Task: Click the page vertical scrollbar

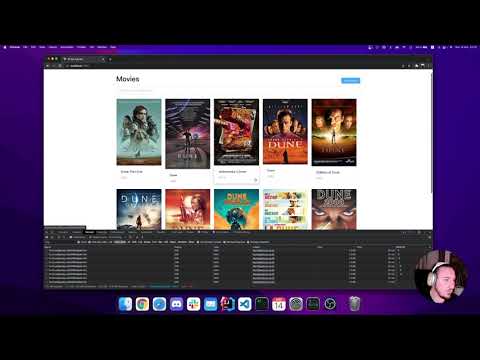Action: pyautogui.click(x=431, y=132)
